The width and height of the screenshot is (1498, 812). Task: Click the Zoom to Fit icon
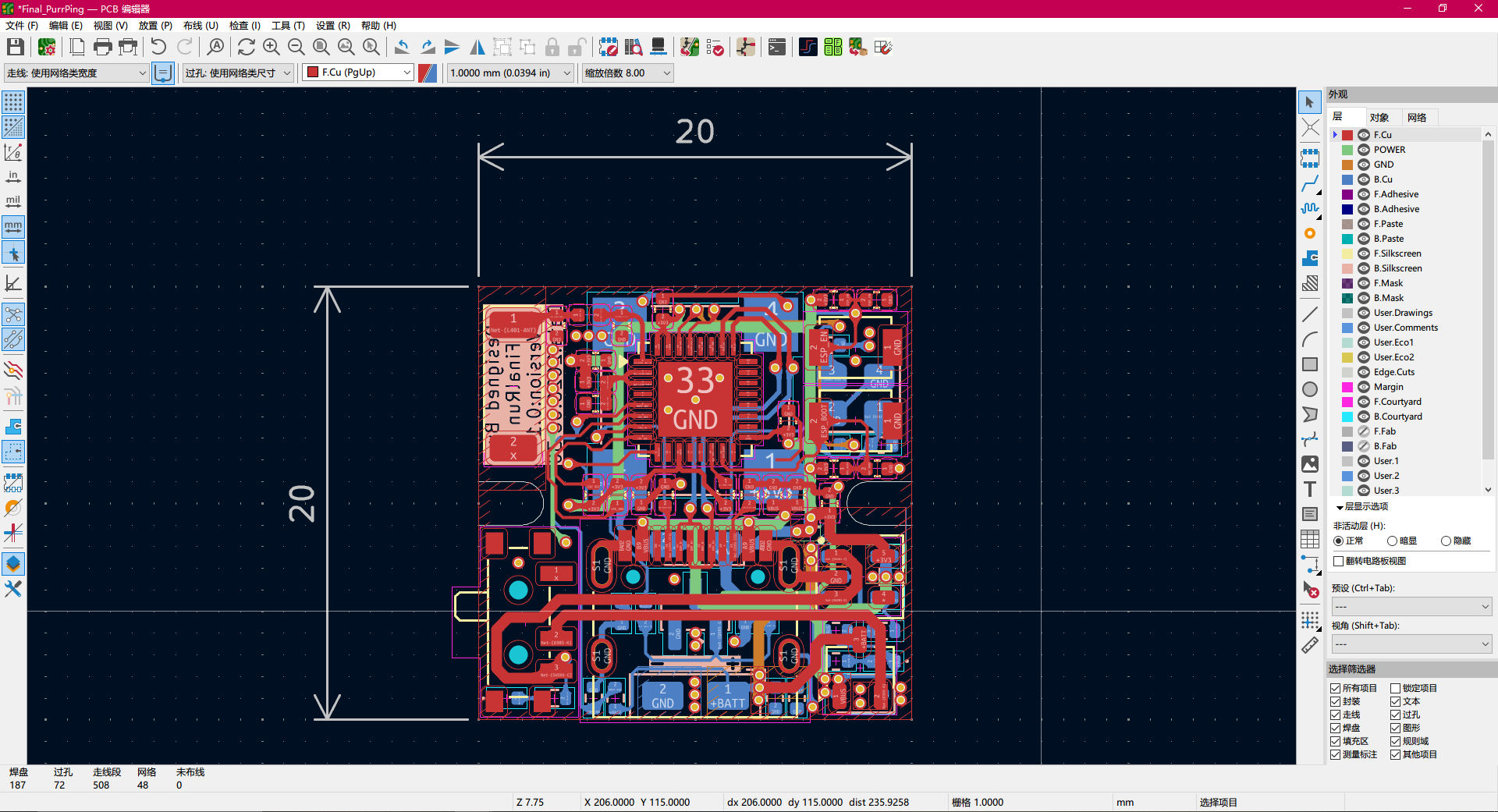pos(321,47)
